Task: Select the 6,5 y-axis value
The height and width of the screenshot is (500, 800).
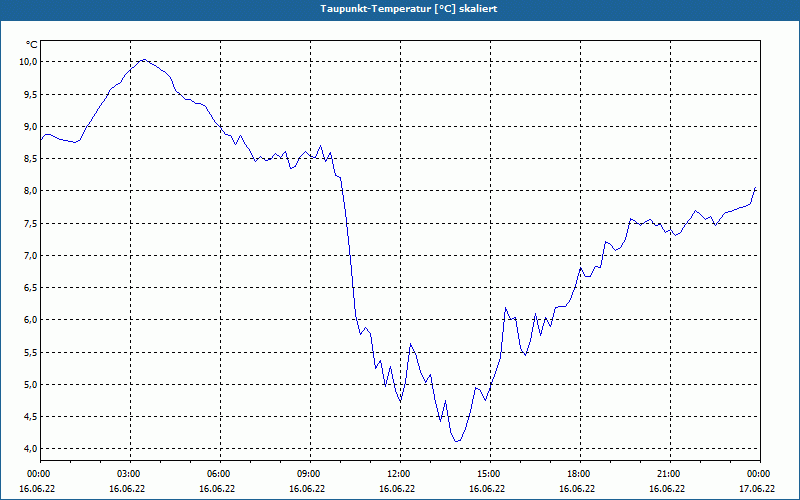Action: [31, 288]
